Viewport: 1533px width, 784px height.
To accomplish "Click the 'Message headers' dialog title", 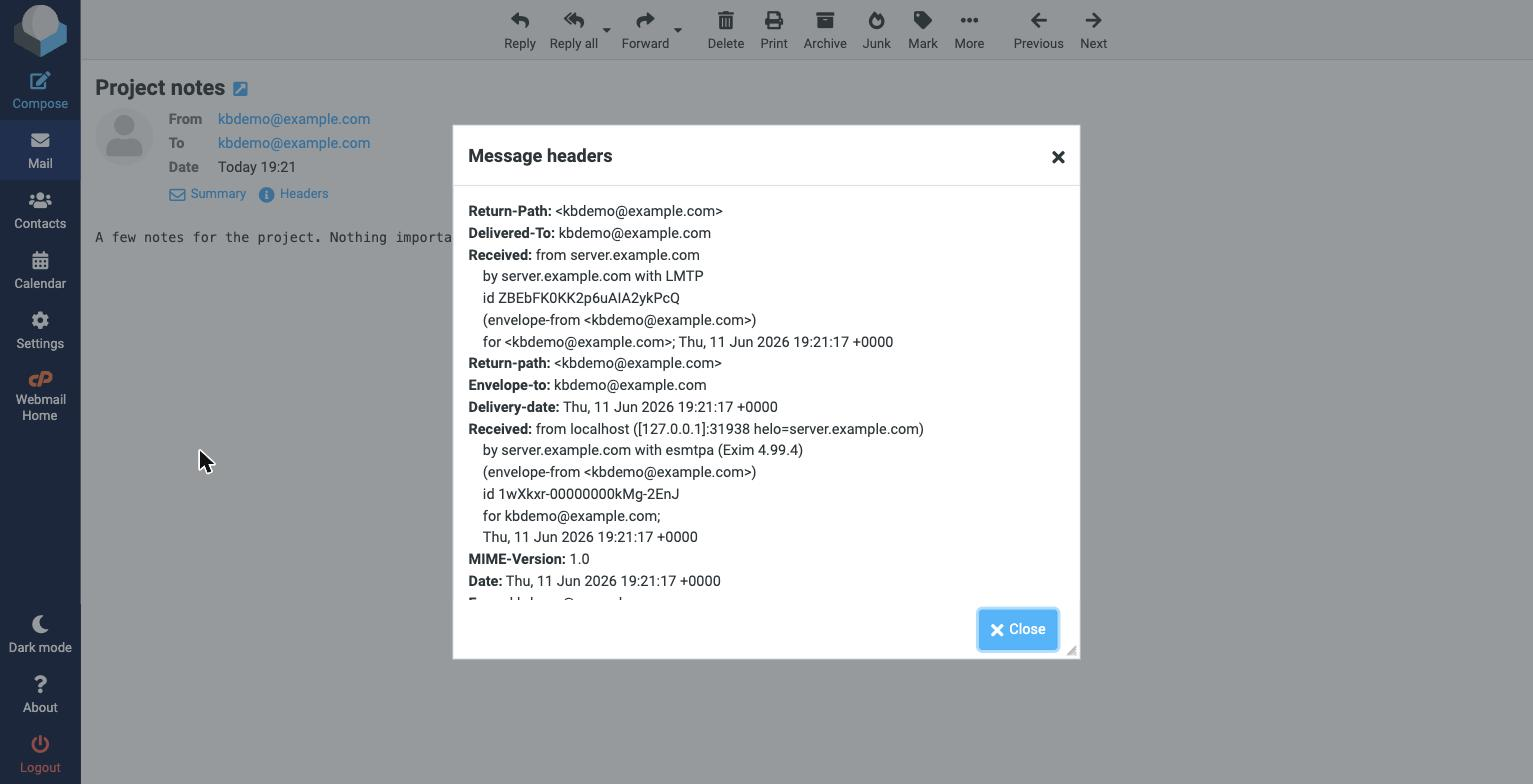I will (540, 156).
